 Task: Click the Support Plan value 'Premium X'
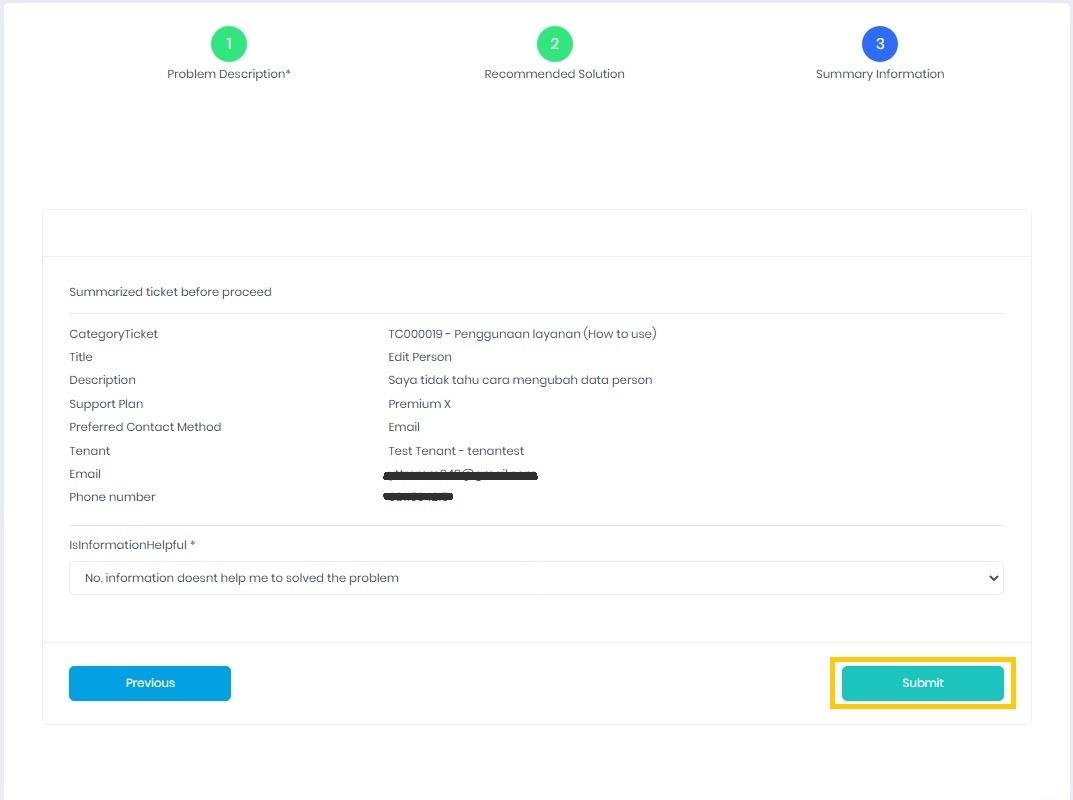tap(419, 403)
